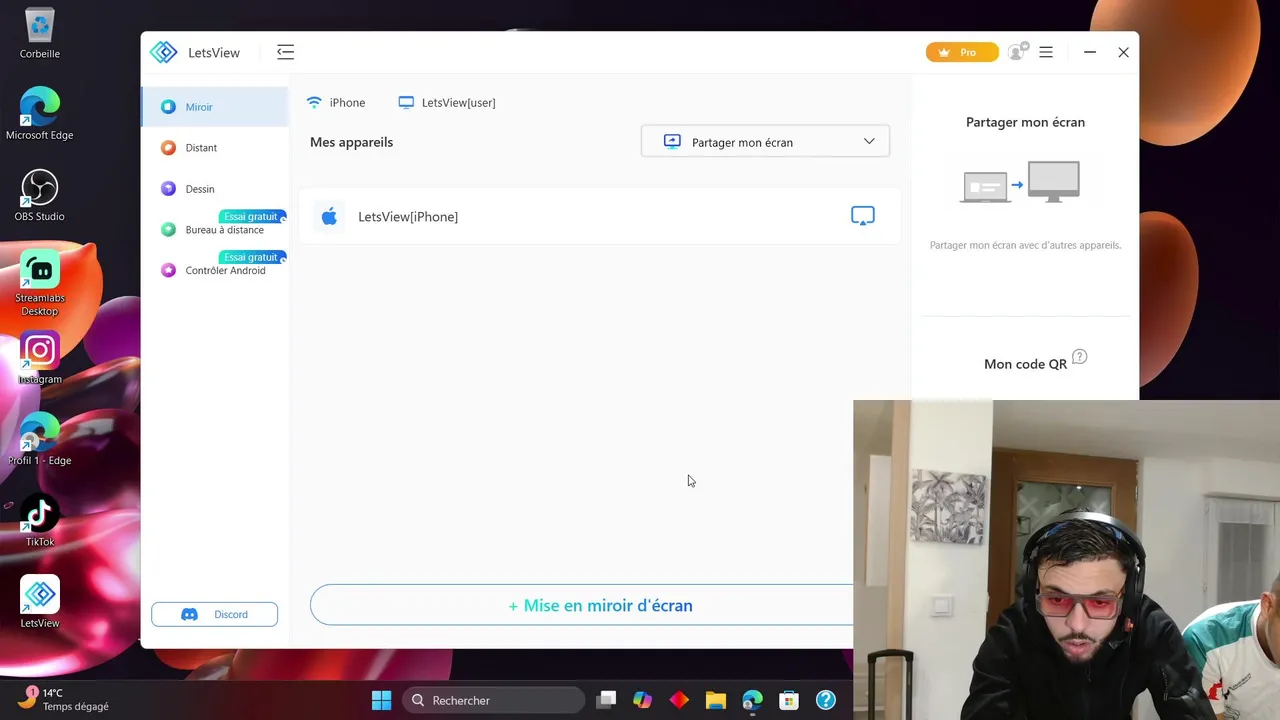Screen dimensions: 1280x720
Task: Select the Streamlabs Desktop shortcut
Action: click(40, 284)
